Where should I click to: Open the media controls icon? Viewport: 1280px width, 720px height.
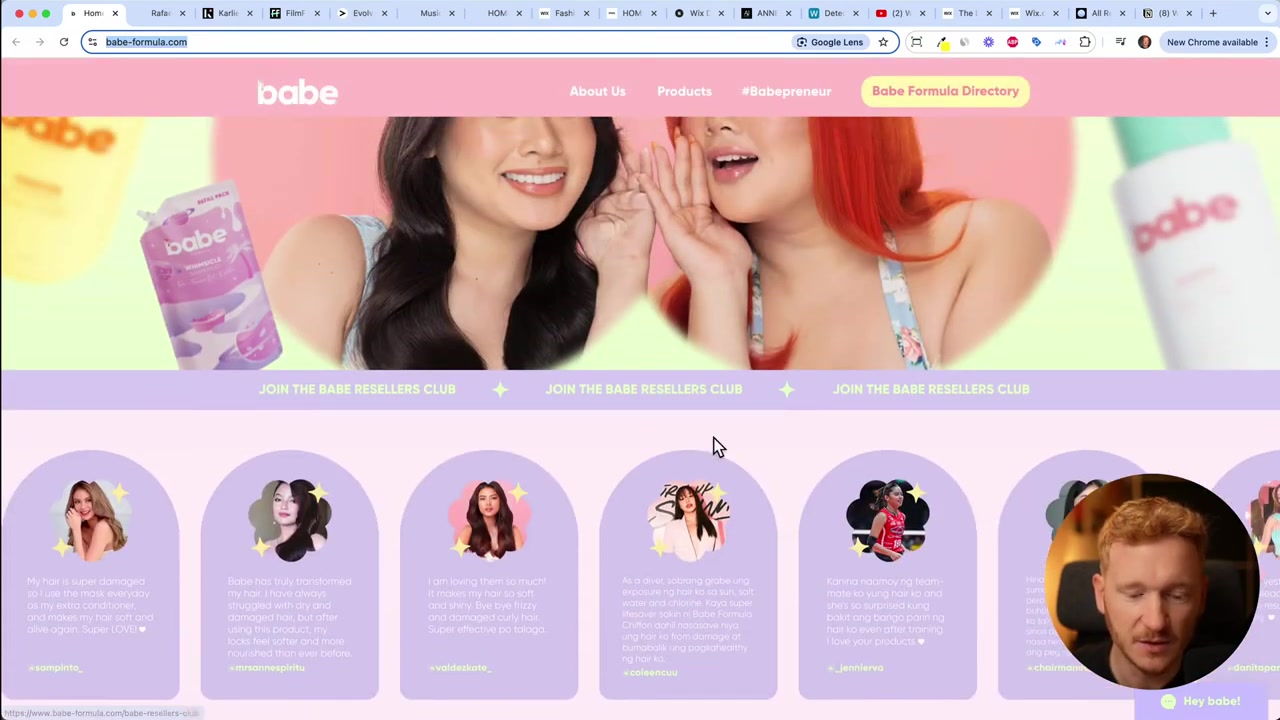[1120, 42]
